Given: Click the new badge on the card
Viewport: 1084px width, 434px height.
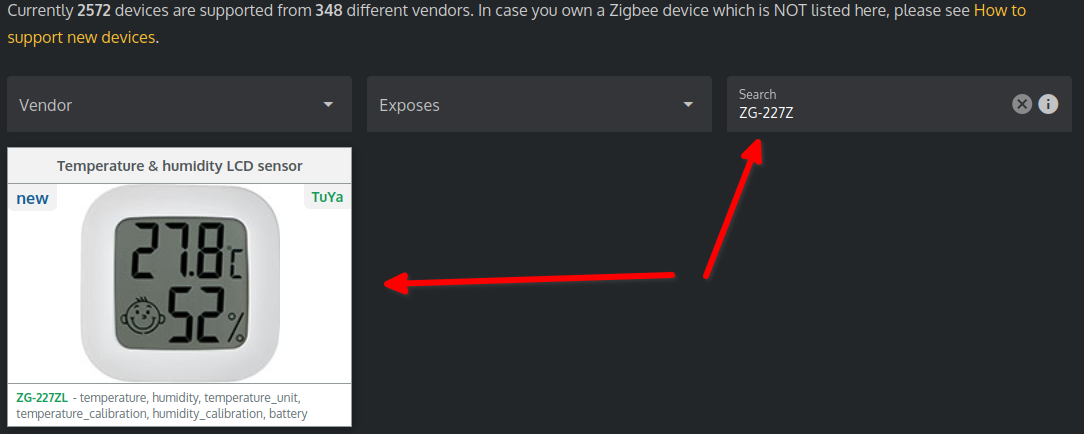Looking at the screenshot, I should tap(32, 199).
